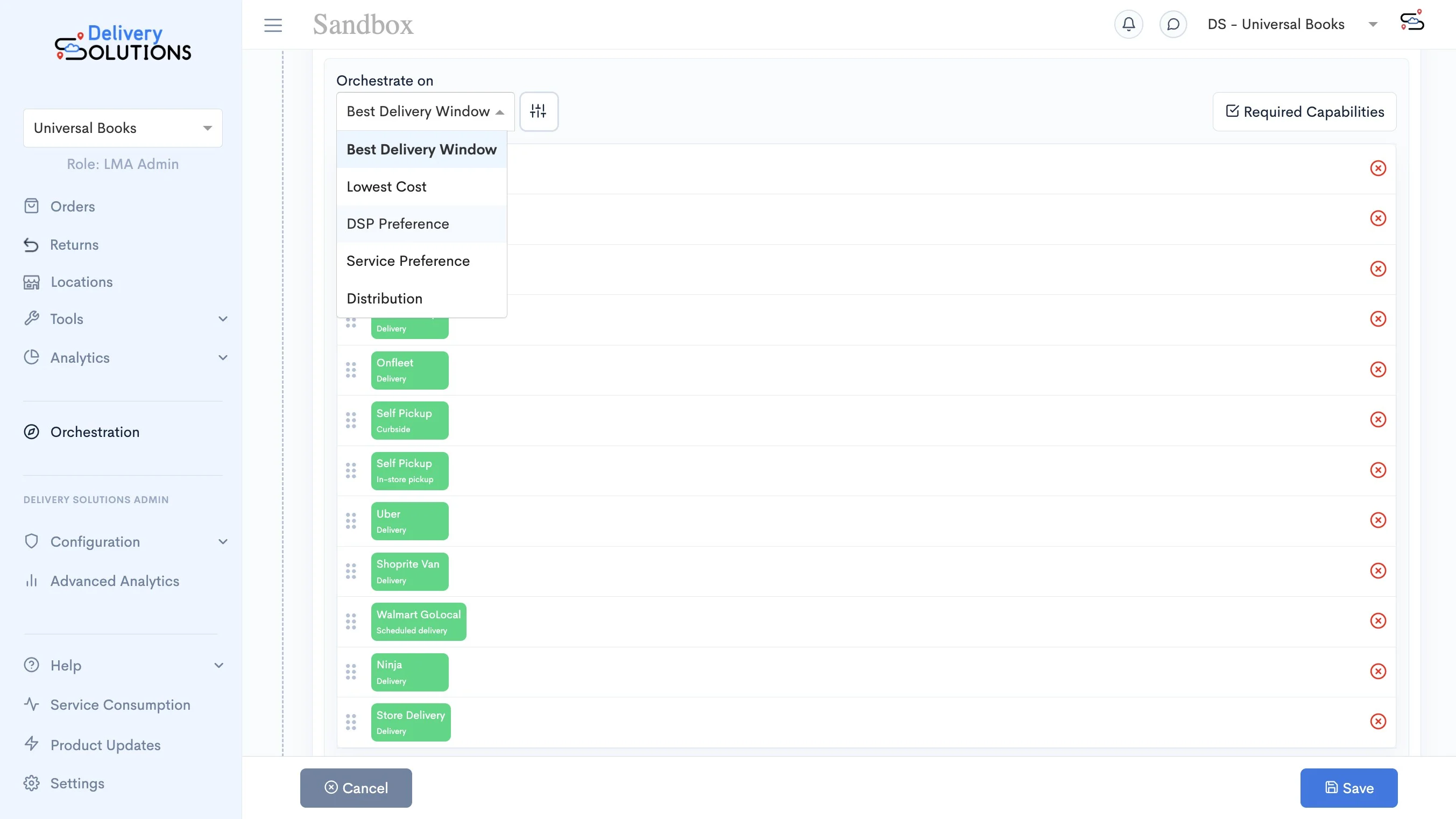Remove the Walmart GoLocal row
Screen dimensions: 1456x819
pyautogui.click(x=1378, y=620)
